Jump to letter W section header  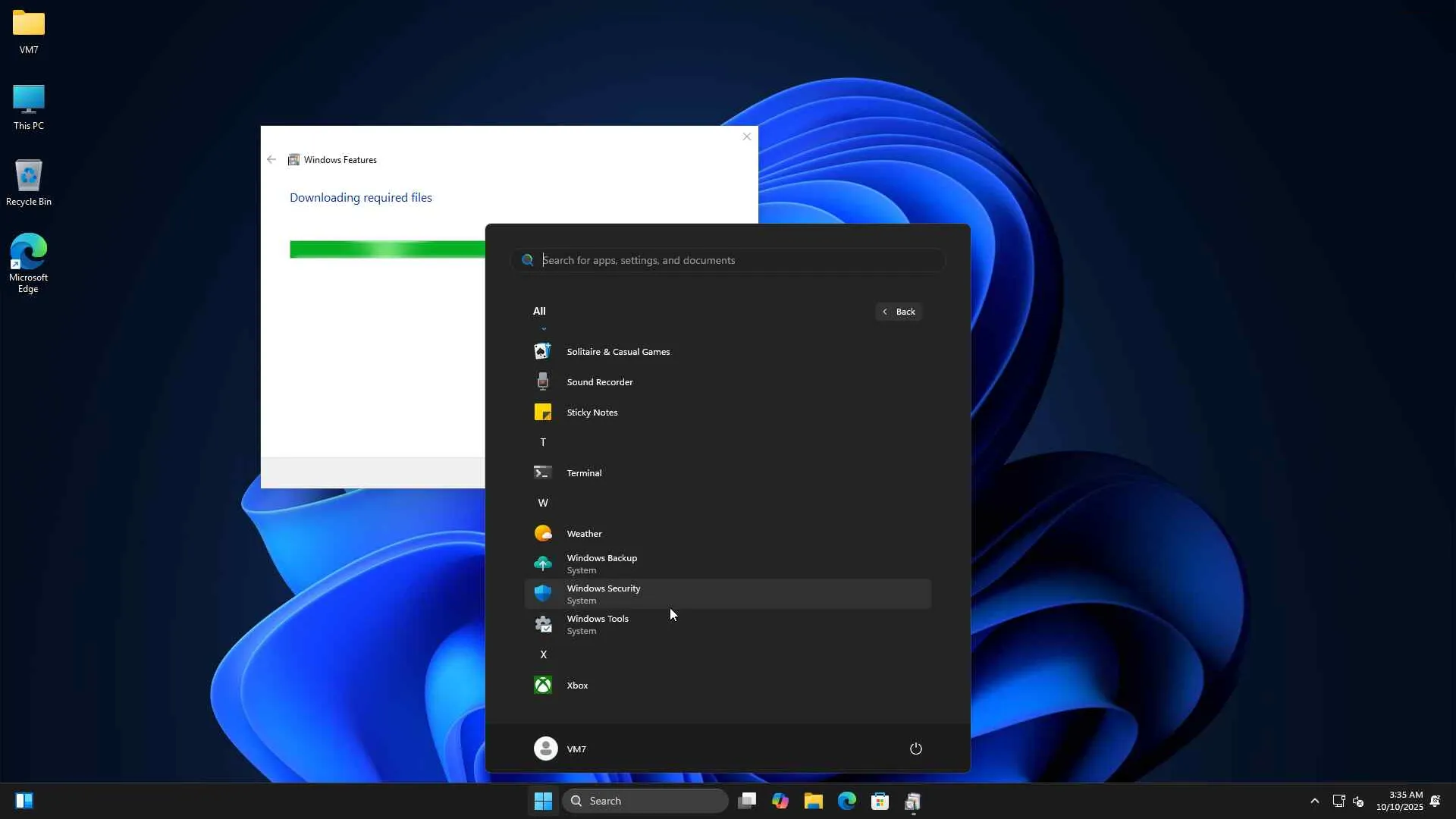coord(543,504)
